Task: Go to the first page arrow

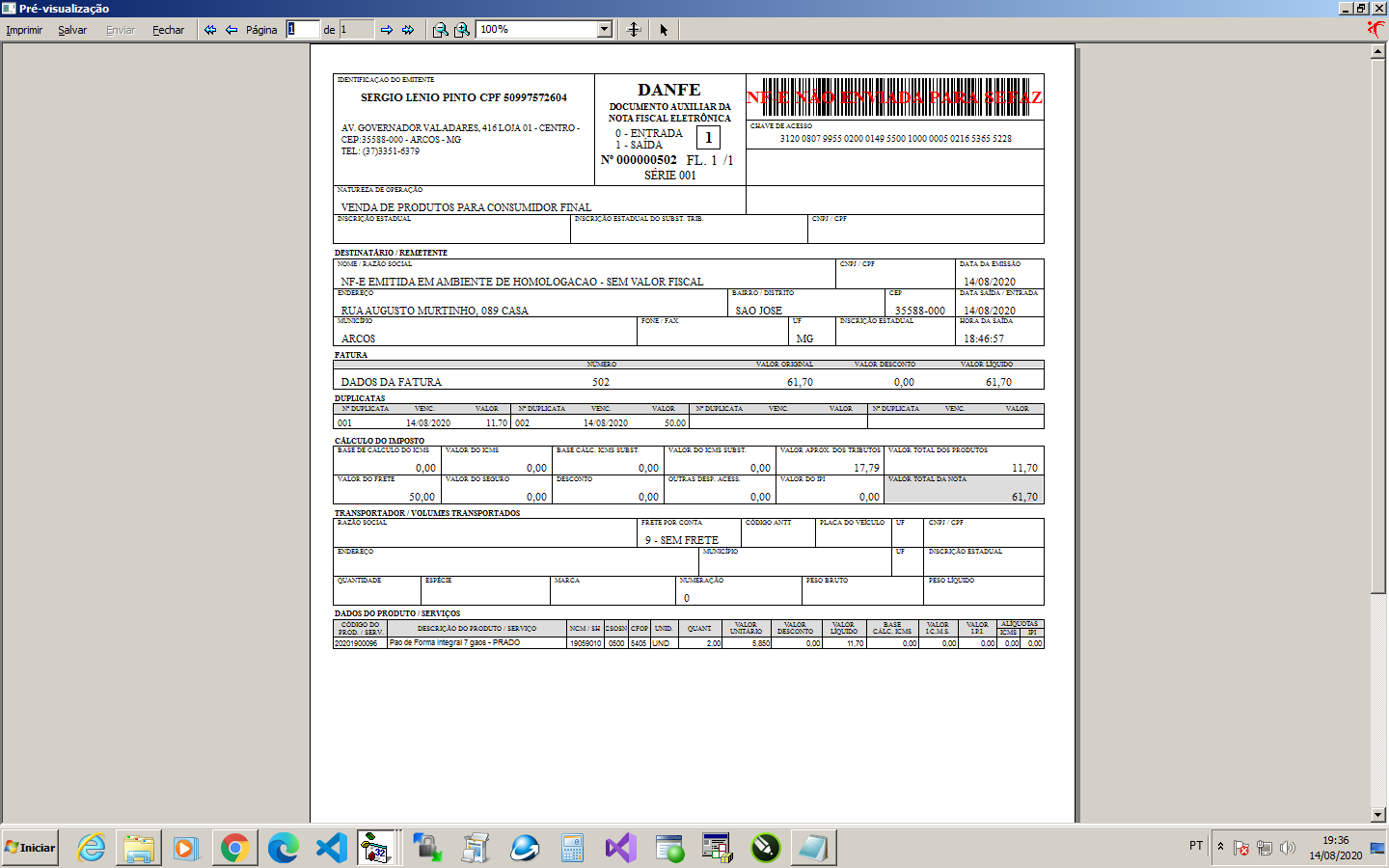Action: tap(210, 30)
